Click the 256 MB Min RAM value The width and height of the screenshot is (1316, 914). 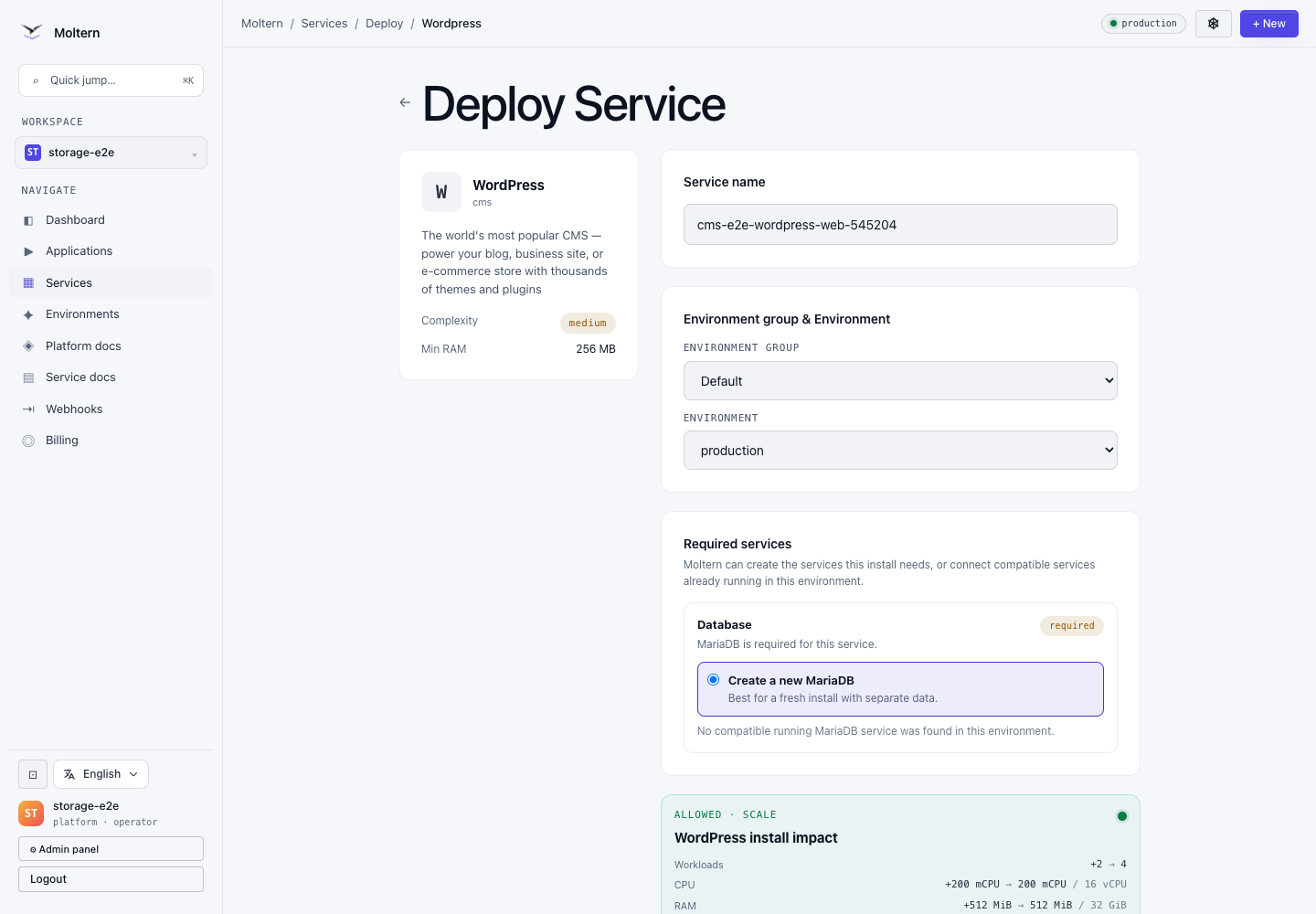point(596,349)
